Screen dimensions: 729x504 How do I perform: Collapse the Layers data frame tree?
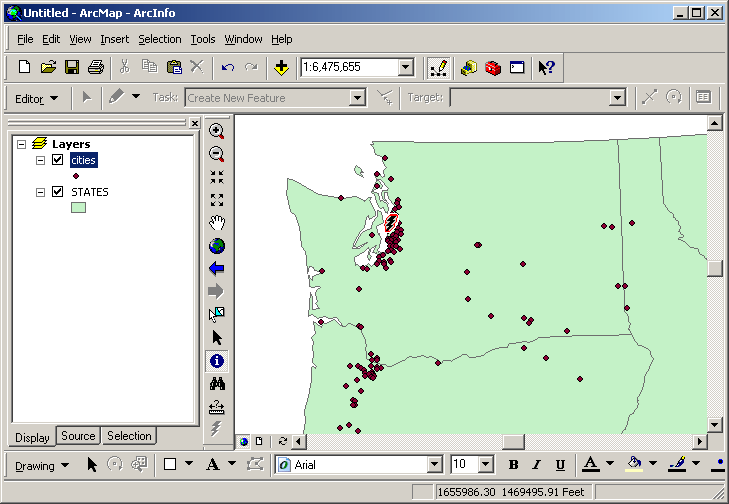pyautogui.click(x=21, y=144)
